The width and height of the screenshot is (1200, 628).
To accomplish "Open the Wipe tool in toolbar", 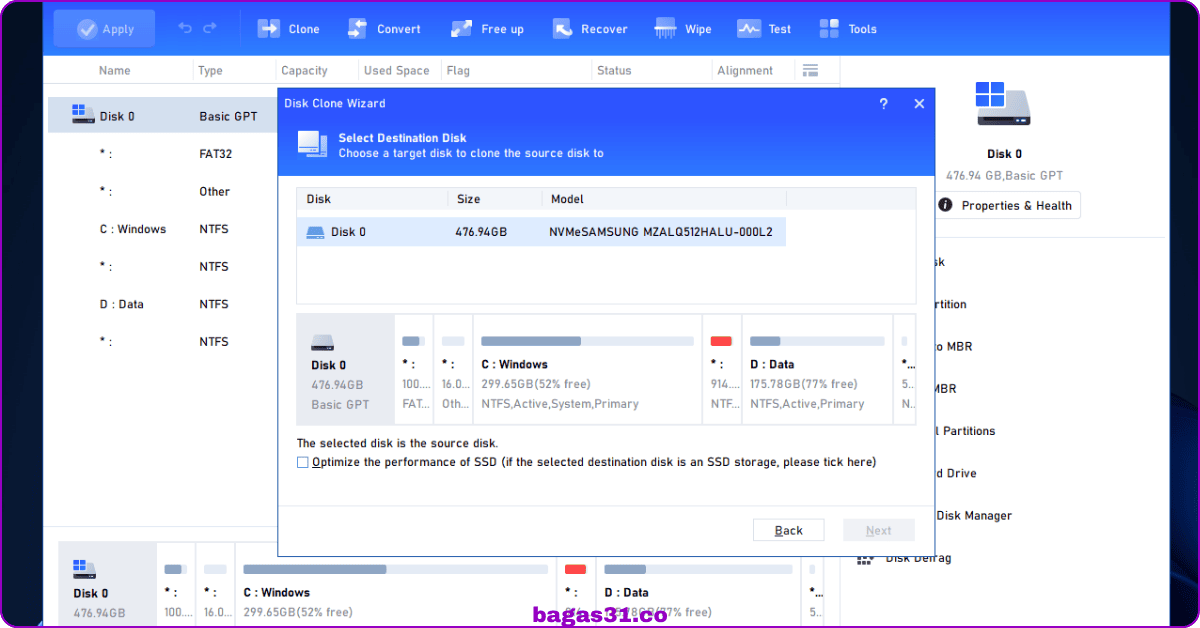I will point(683,29).
